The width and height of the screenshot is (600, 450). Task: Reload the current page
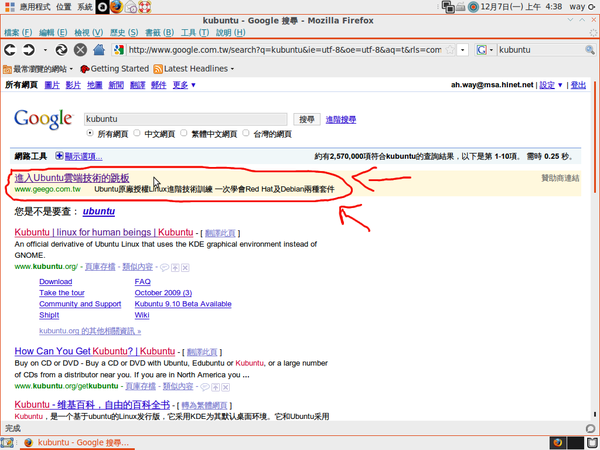point(61,50)
